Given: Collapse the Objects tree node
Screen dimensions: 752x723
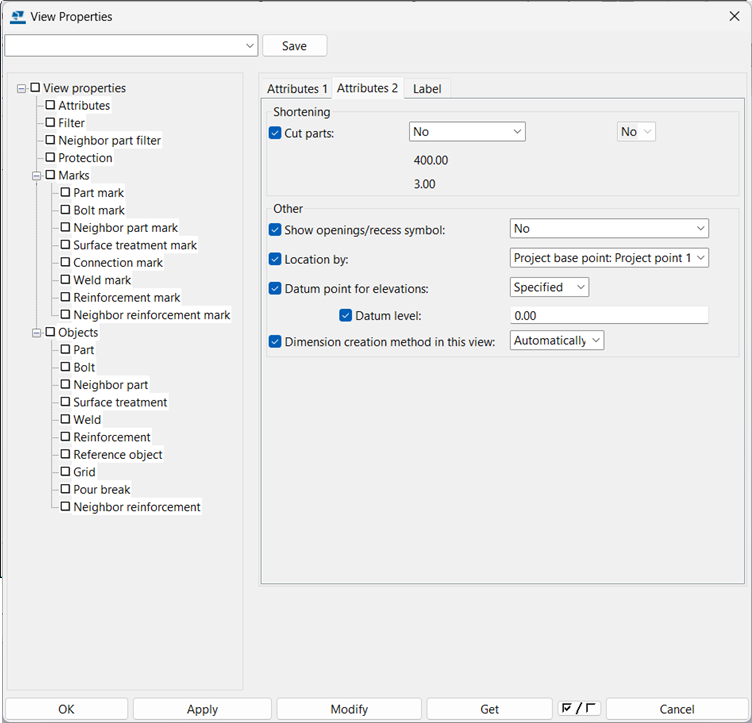Looking at the screenshot, I should (37, 332).
